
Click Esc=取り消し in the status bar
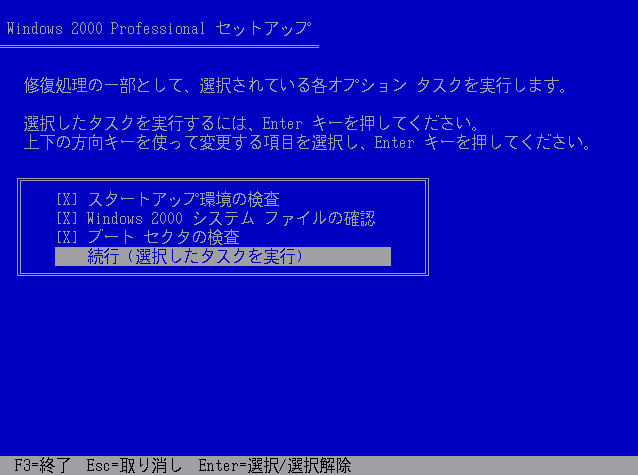point(134,466)
